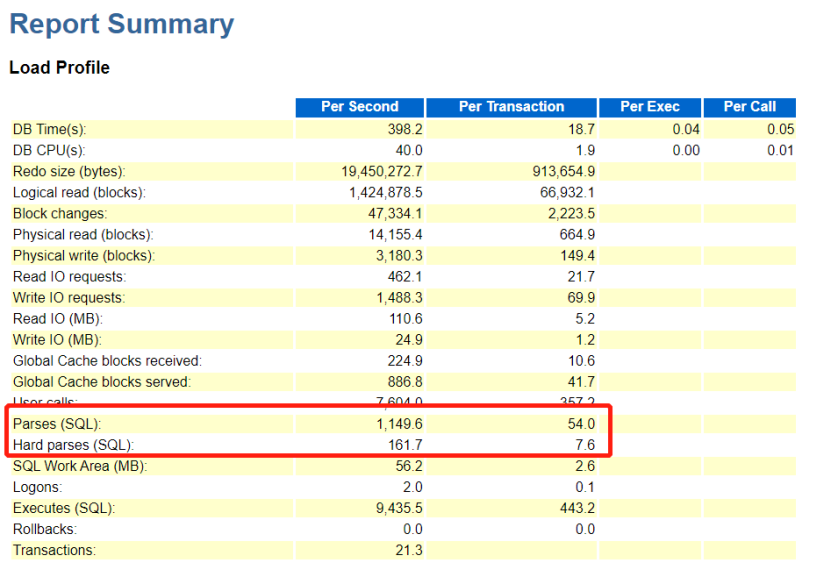The width and height of the screenshot is (831, 578).
Task: Click the Global Cache blocks received label
Action: click(x=107, y=361)
